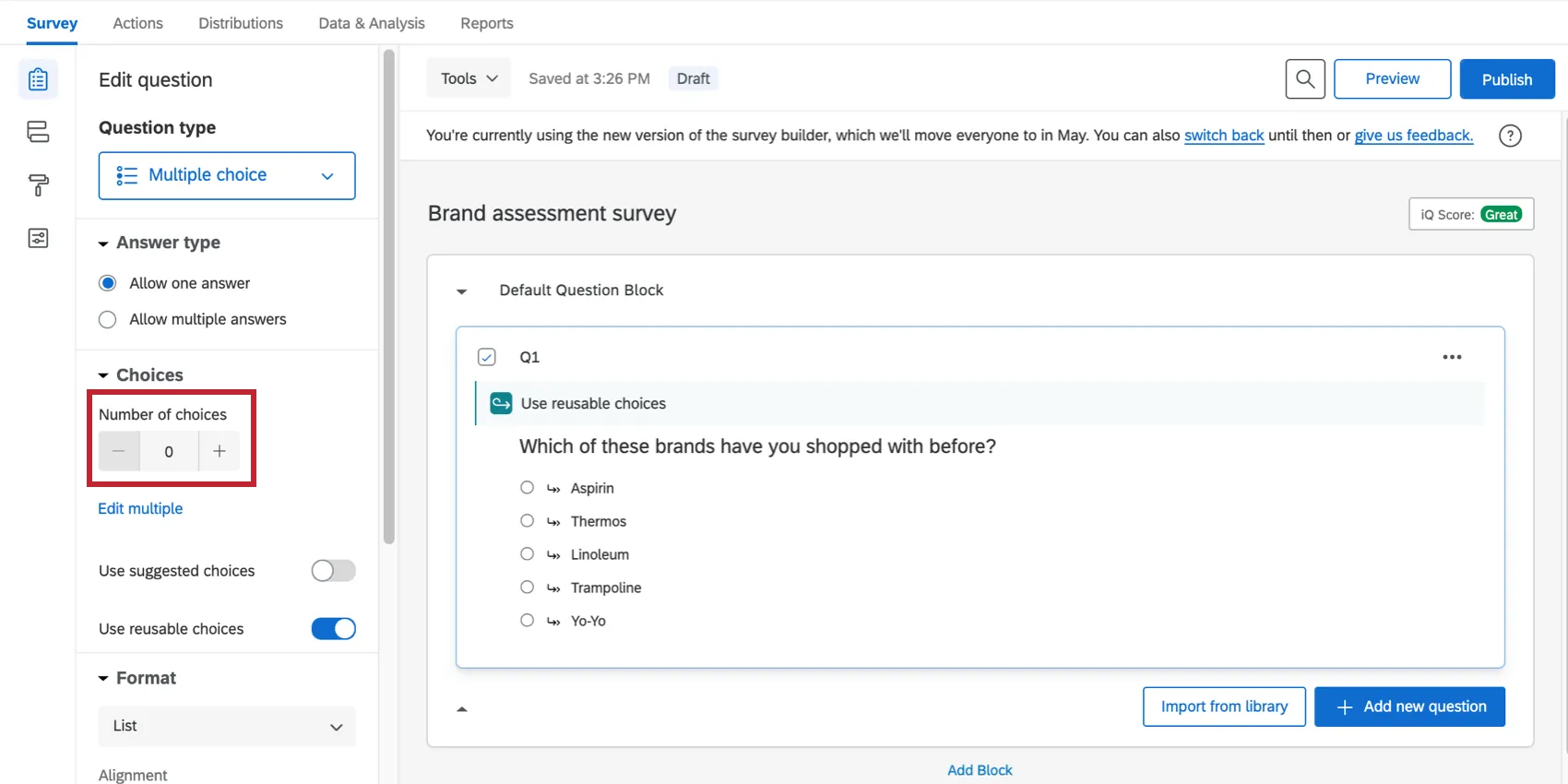Click the plus to increase choices
Image resolution: width=1568 pixels, height=784 pixels.
point(220,451)
